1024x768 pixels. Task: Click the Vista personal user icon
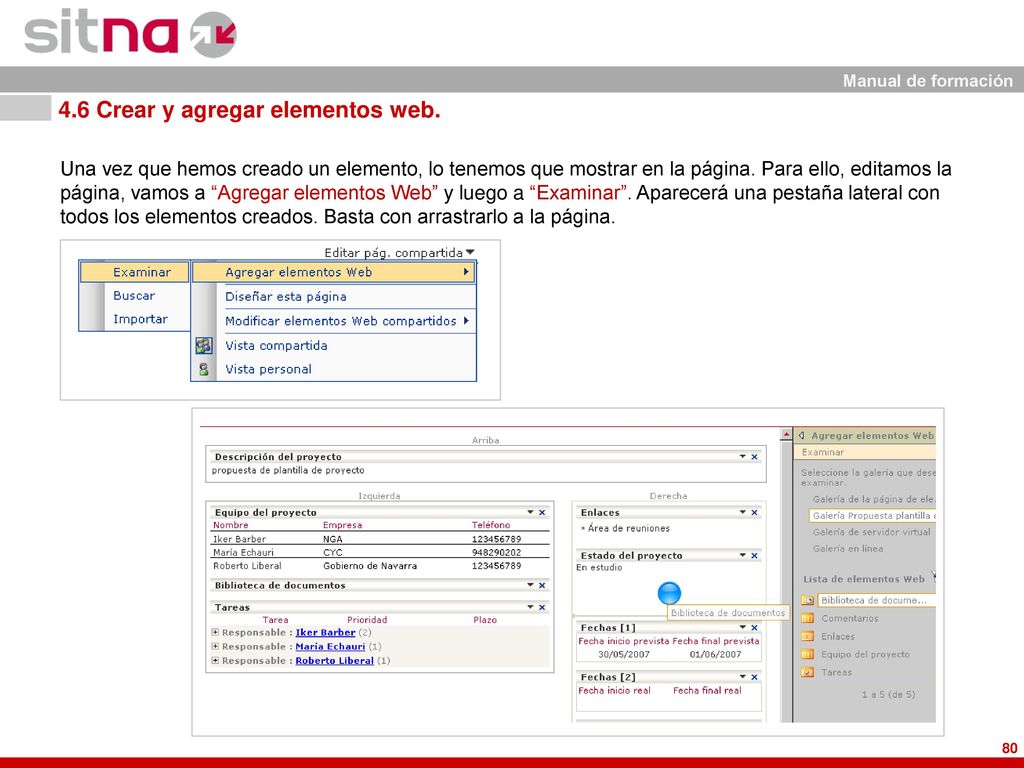[204, 369]
